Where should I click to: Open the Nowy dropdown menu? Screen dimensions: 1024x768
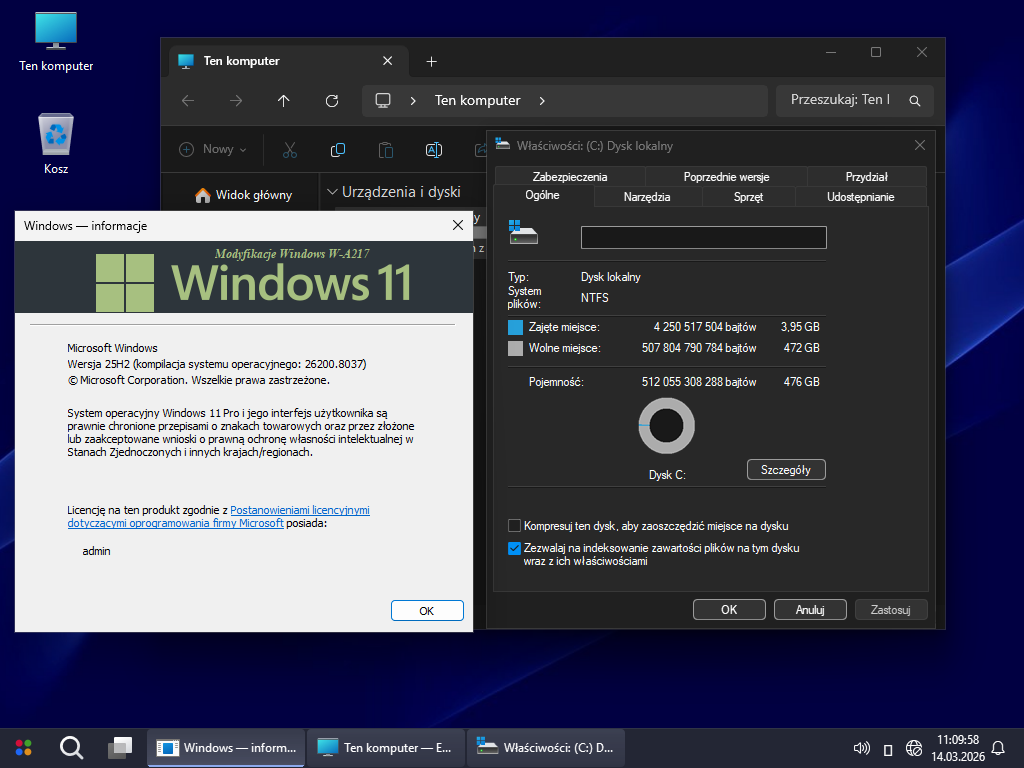coord(213,150)
